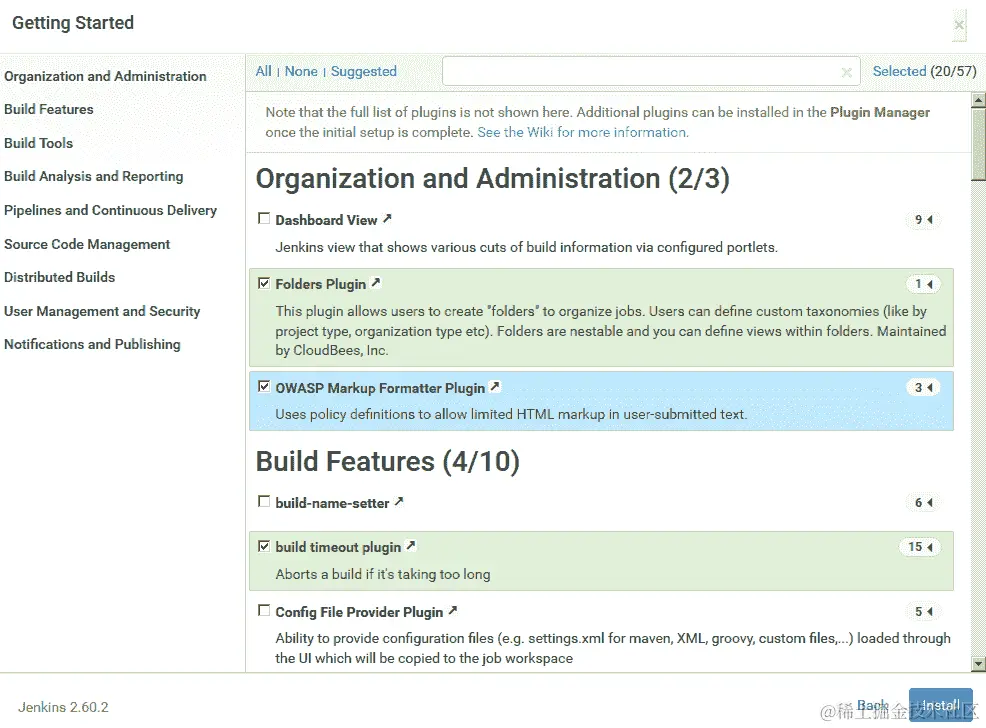The image size is (986, 728).
Task: Click the OWASP Markup Formatter Plugin title
Action: point(380,388)
